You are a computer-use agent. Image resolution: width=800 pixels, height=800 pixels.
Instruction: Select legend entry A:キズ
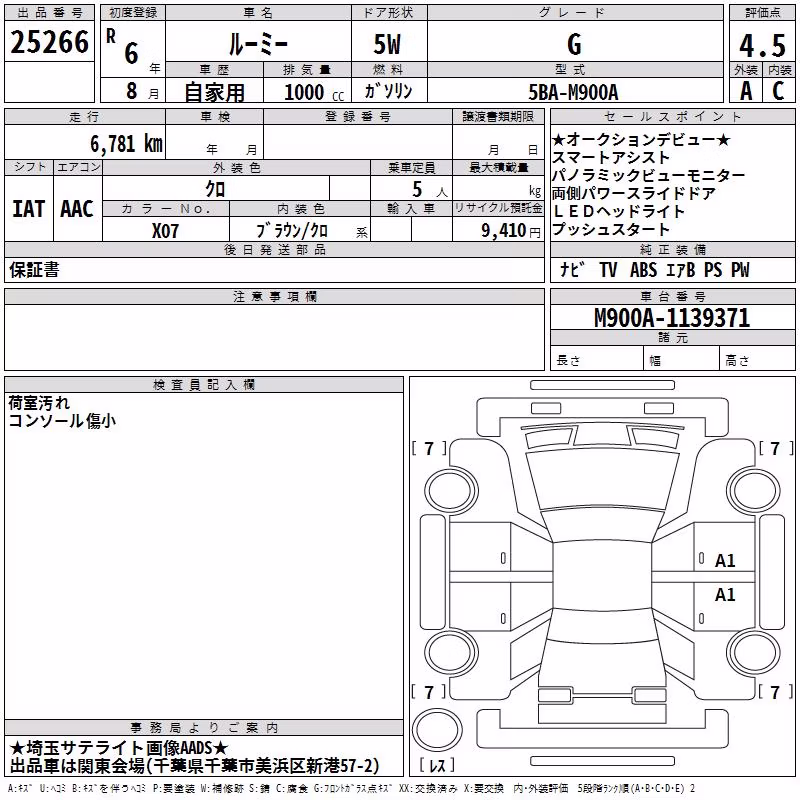pyautogui.click(x=20, y=788)
